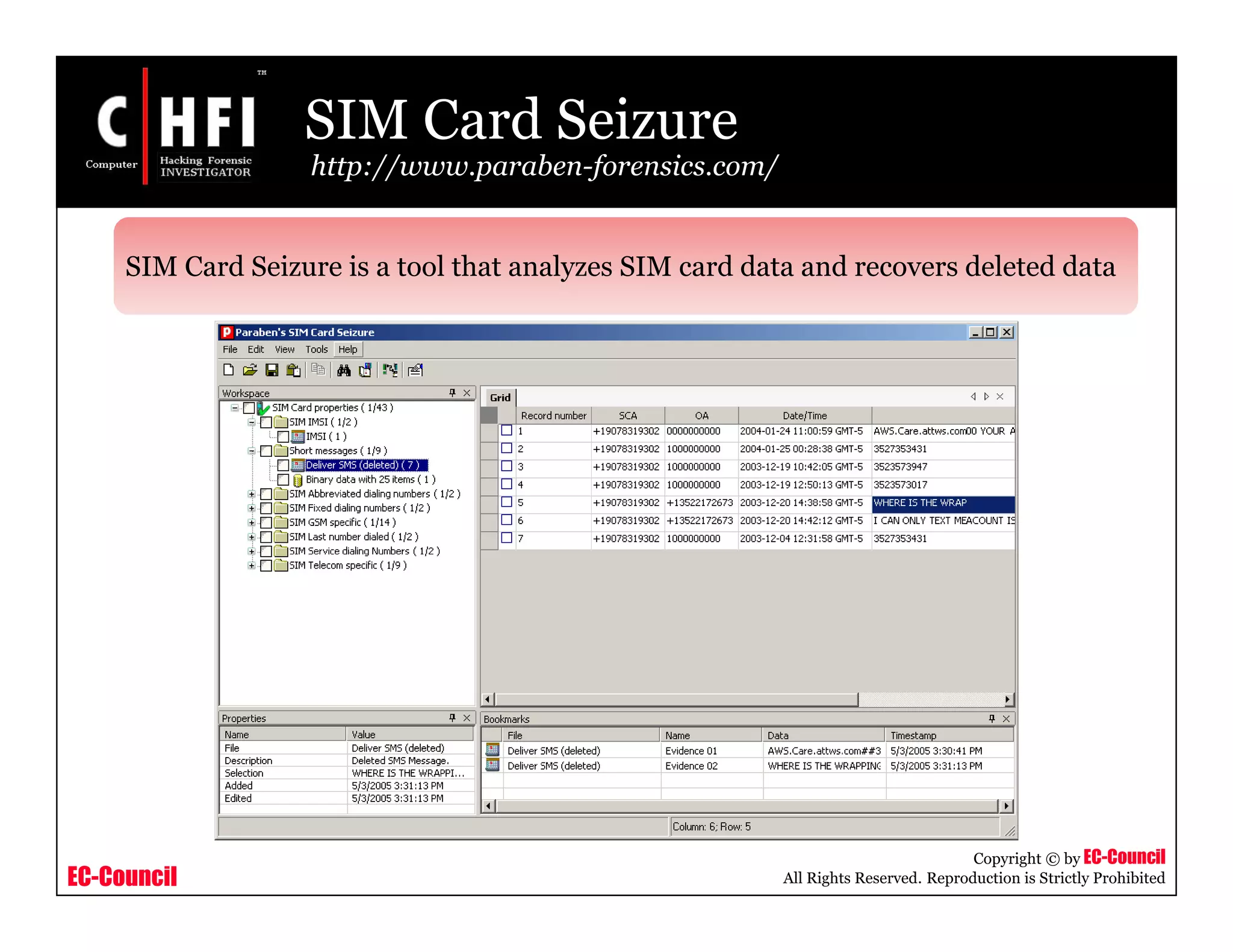Expand SIM Last number dialed
The height and width of the screenshot is (952, 1233).
[x=252, y=537]
